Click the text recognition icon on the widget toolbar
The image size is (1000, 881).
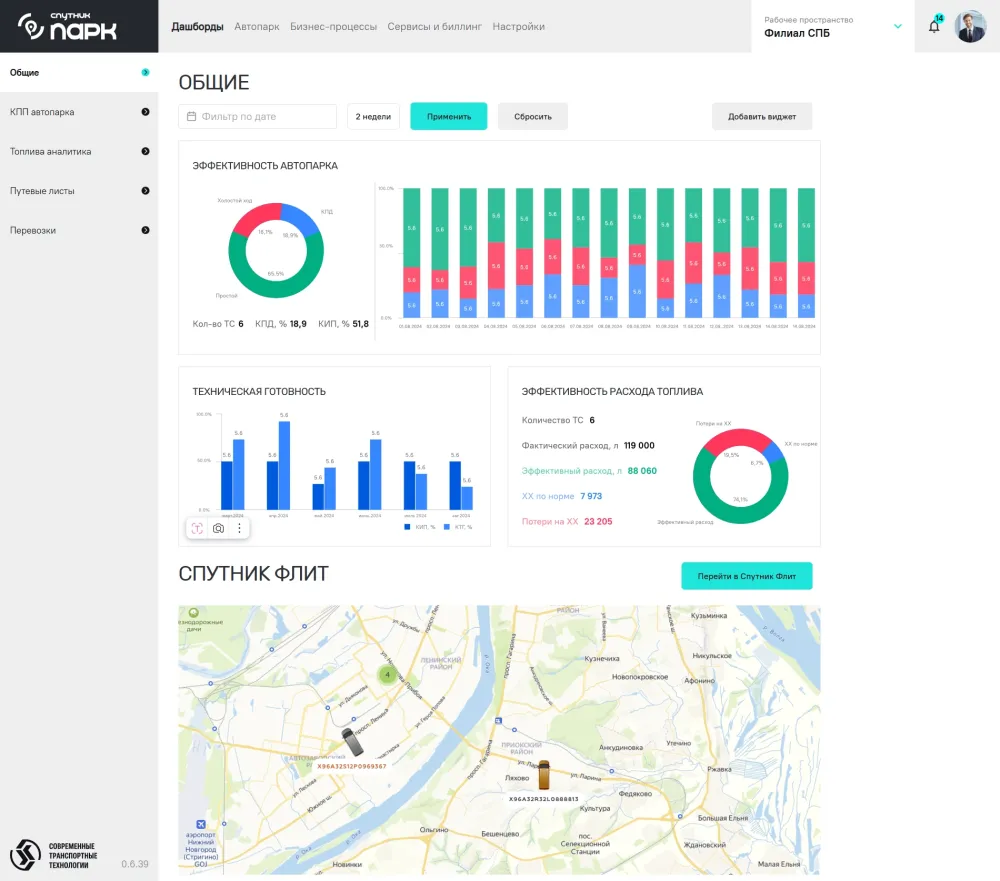tap(197, 528)
